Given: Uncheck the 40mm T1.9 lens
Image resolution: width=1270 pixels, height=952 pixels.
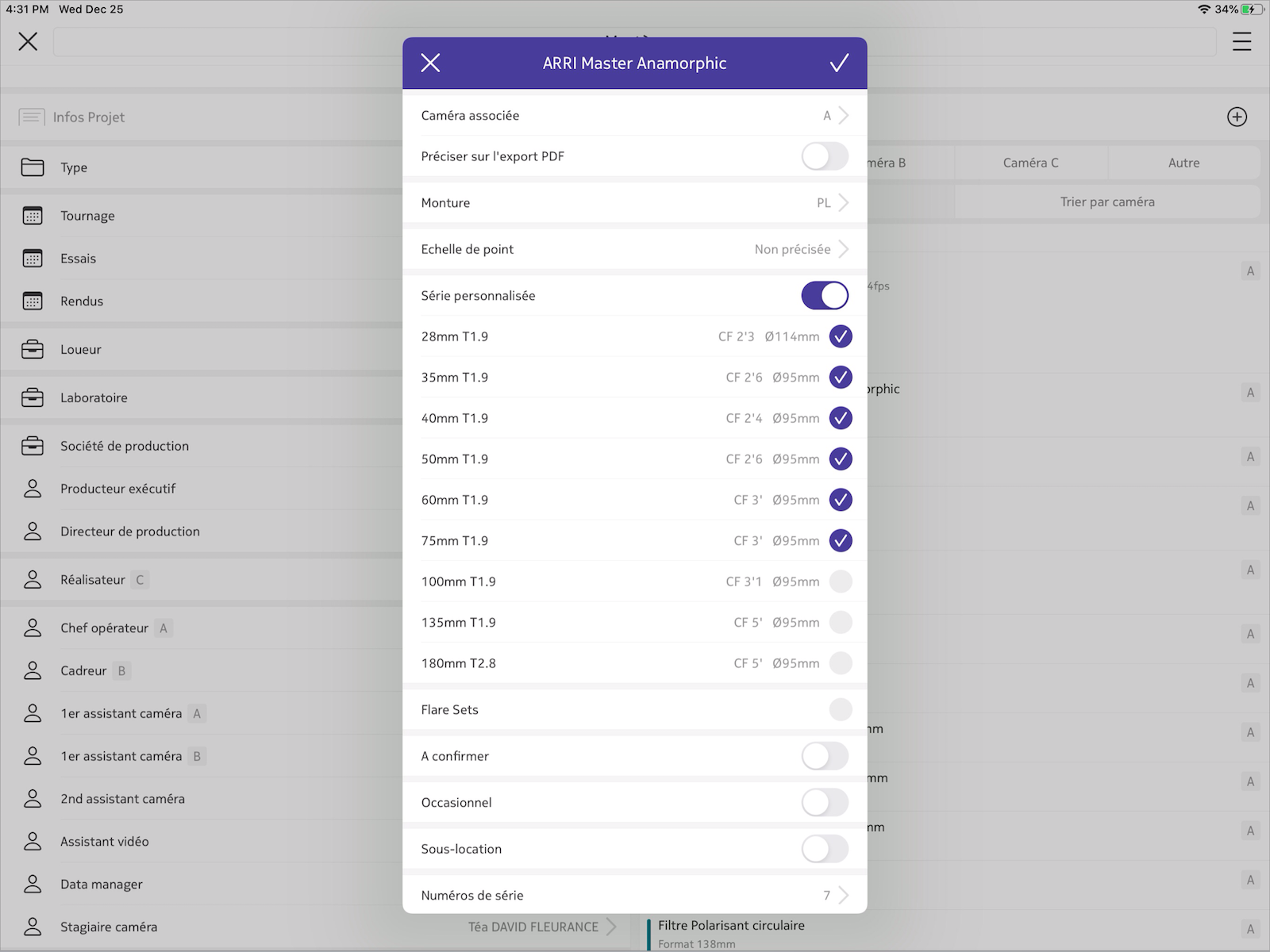Looking at the screenshot, I should (x=841, y=418).
